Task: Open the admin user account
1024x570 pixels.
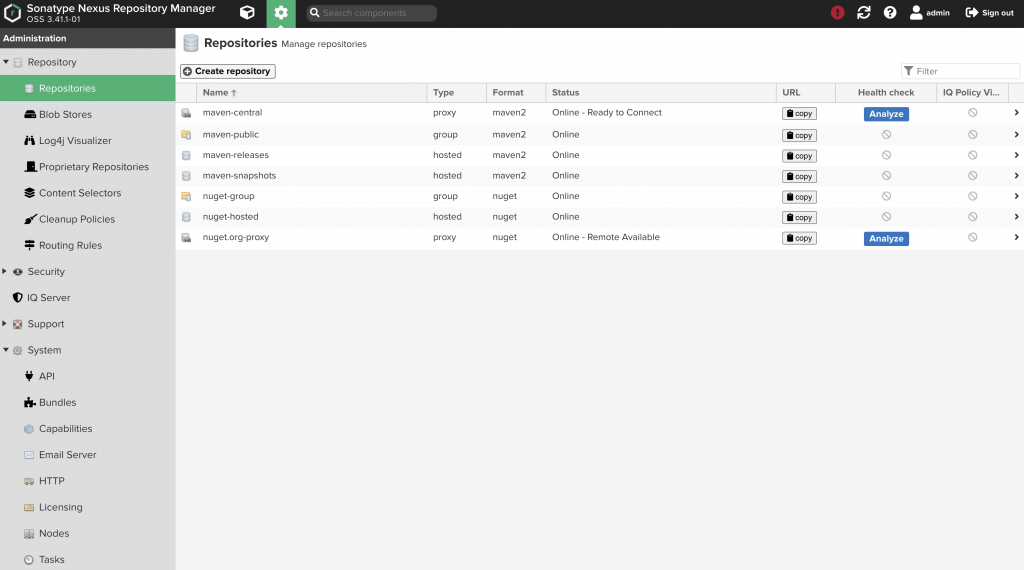Action: coord(929,12)
